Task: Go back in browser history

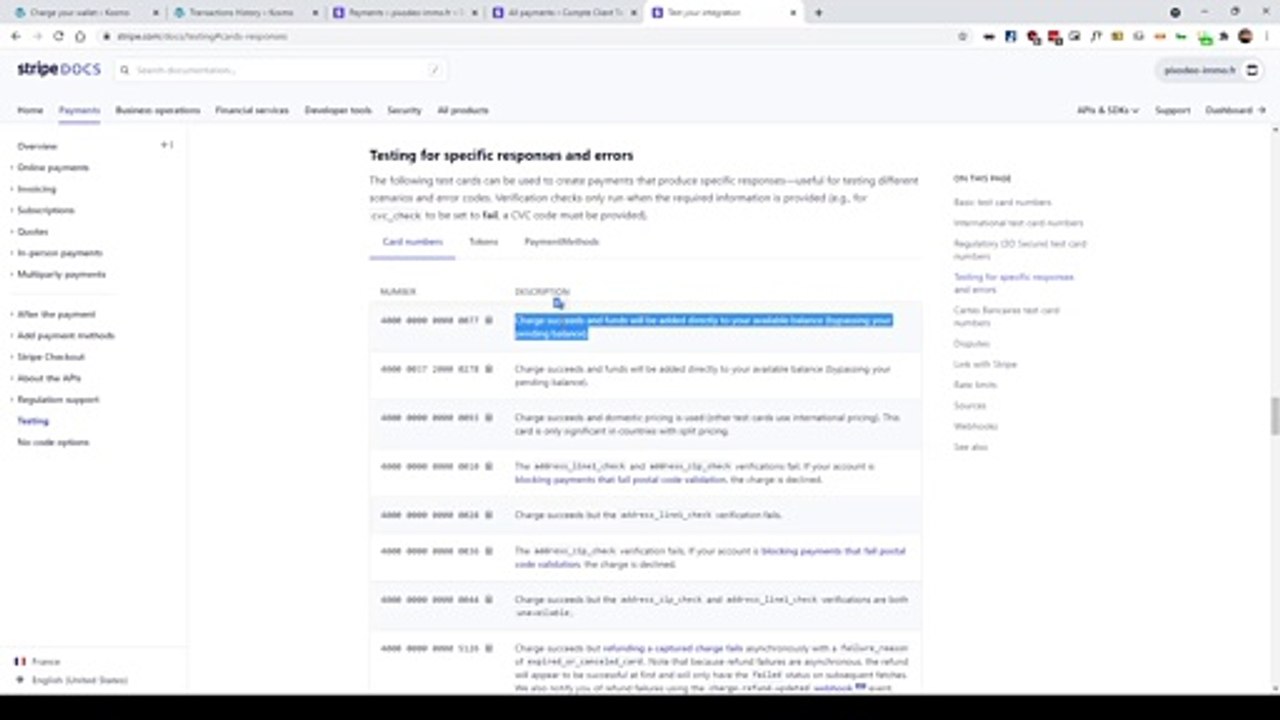Action: point(16,36)
